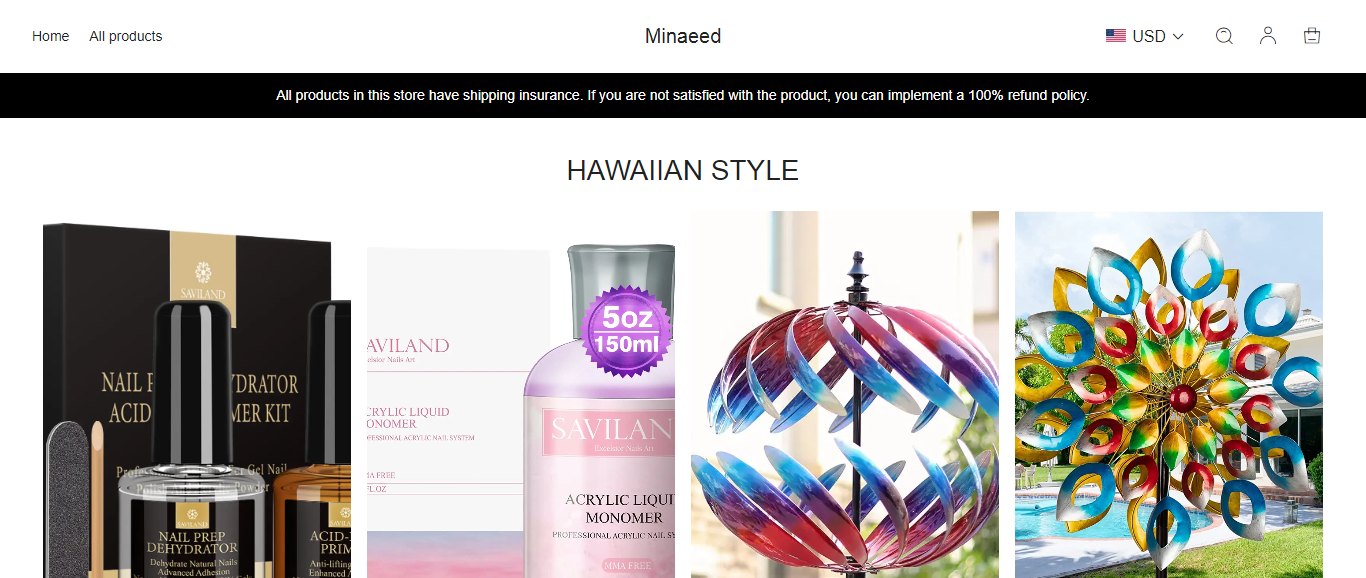Expand the USD currency selector
This screenshot has width=1366, height=578.
click(x=1145, y=36)
